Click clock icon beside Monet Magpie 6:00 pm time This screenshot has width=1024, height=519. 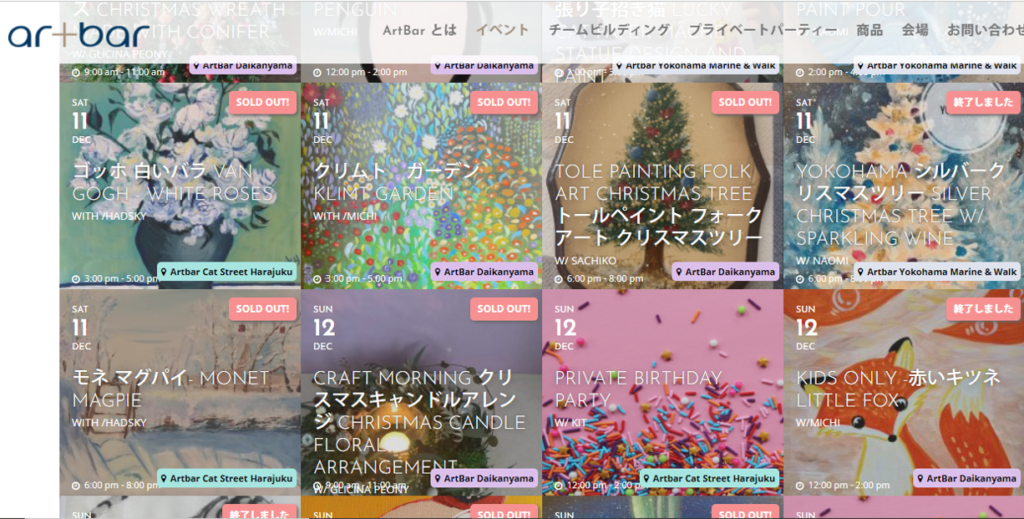coord(76,486)
